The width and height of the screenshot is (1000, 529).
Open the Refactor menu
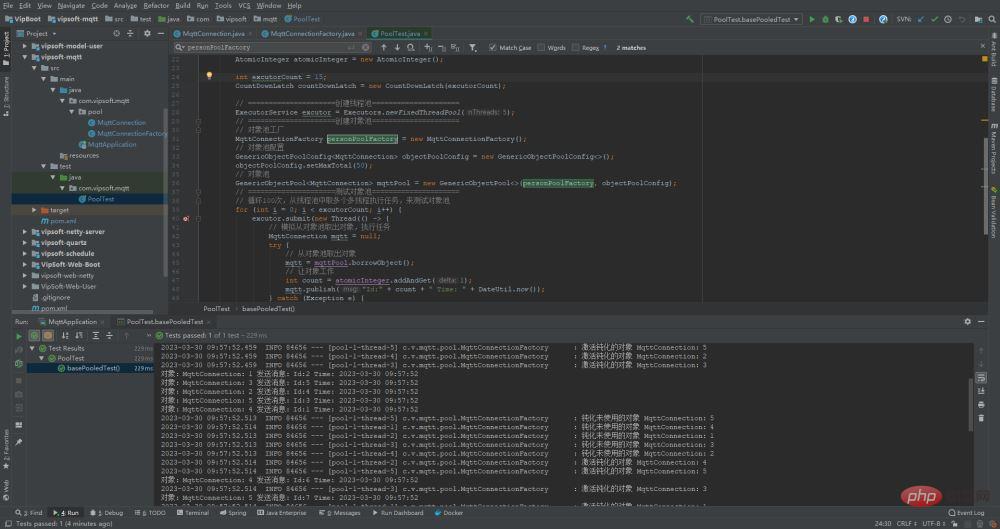[x=156, y=5]
